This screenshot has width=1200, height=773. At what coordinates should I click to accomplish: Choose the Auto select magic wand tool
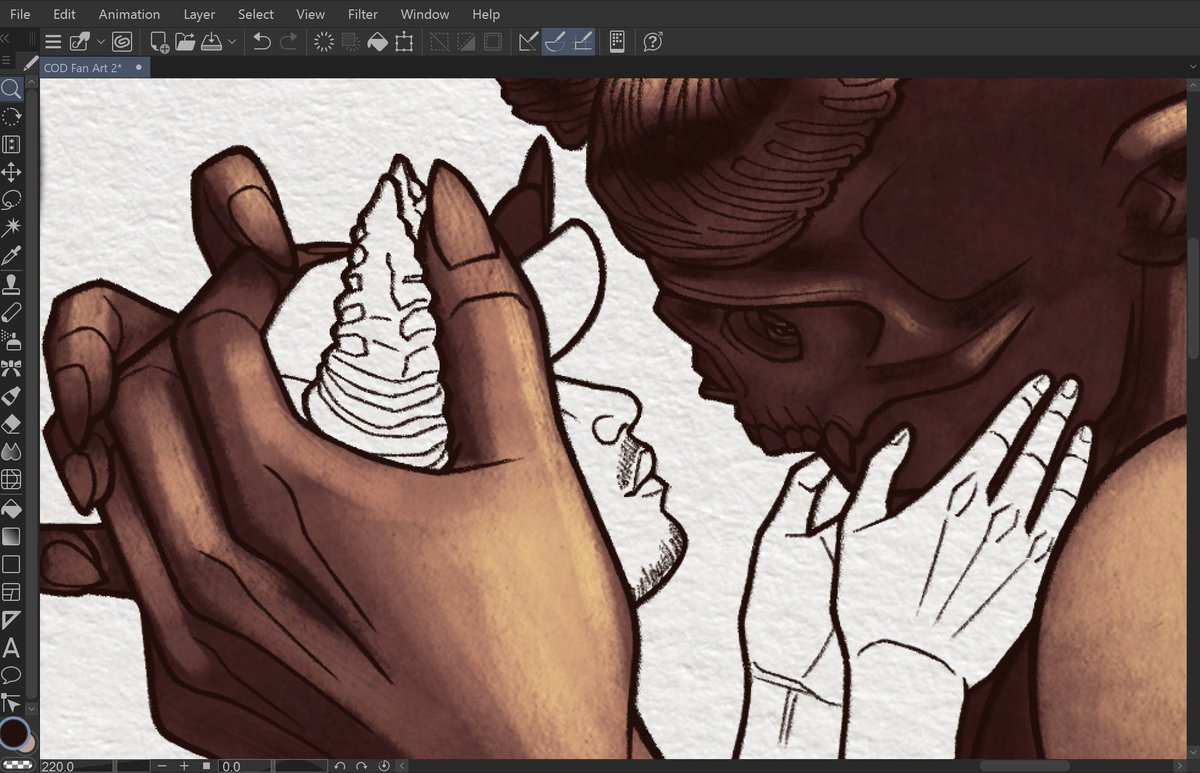click(x=11, y=227)
